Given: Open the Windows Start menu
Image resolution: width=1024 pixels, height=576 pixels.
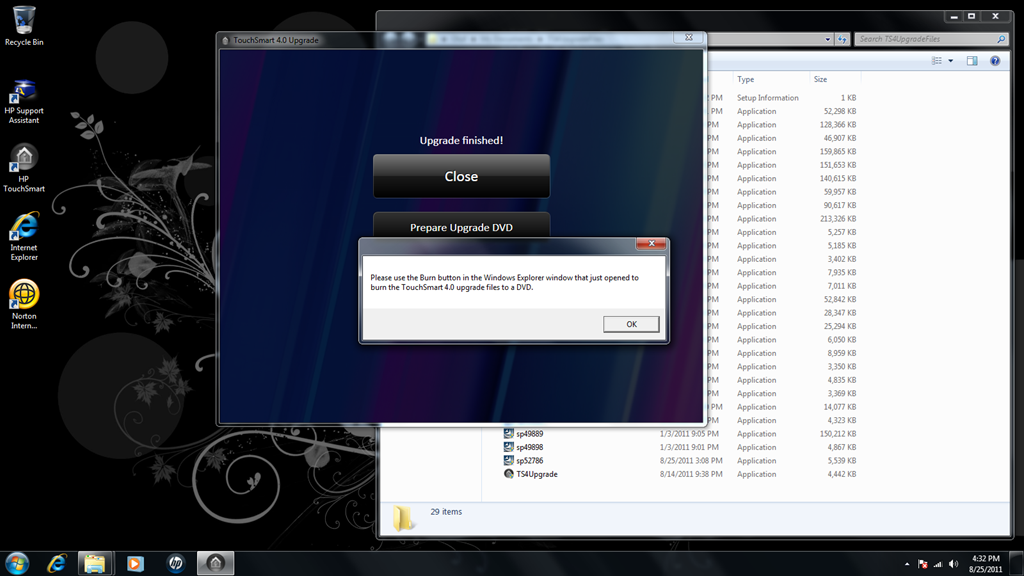Looking at the screenshot, I should (17, 563).
